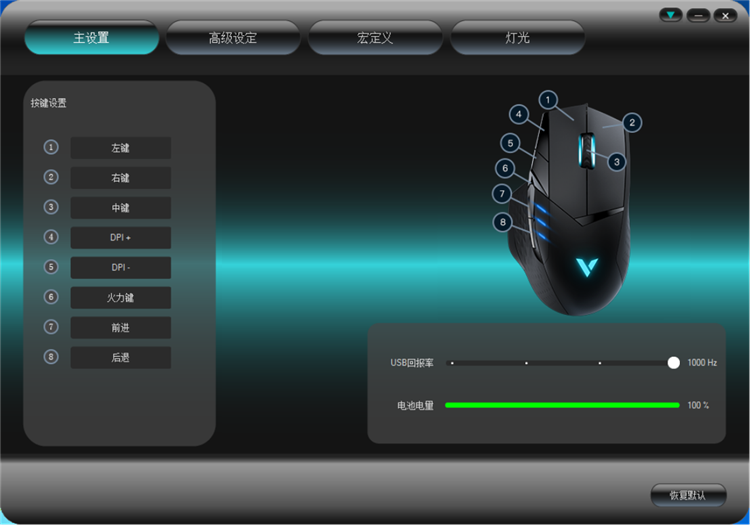750x525 pixels.
Task: Open button 8 assignment 后退
Action: click(x=121, y=357)
